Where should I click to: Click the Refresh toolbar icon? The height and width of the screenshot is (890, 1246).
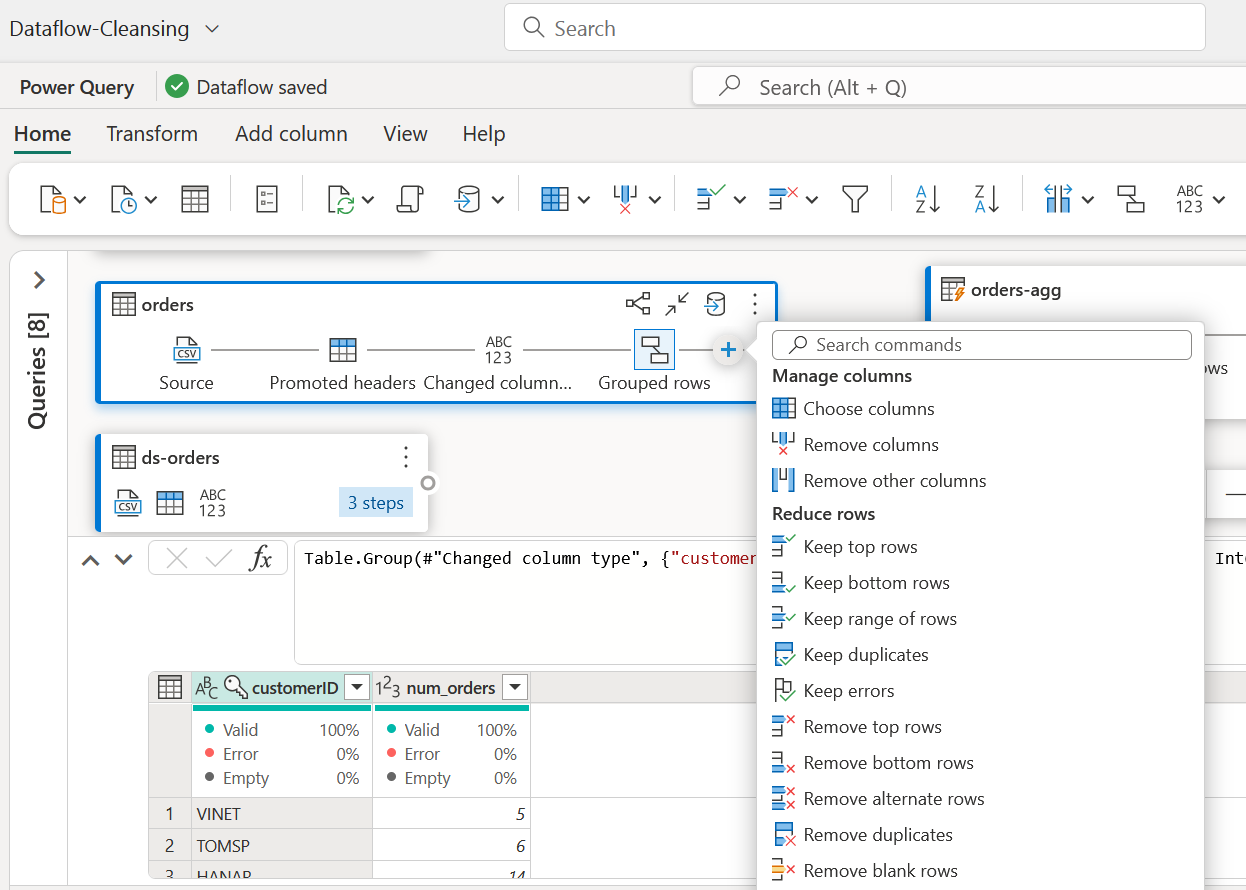point(341,199)
